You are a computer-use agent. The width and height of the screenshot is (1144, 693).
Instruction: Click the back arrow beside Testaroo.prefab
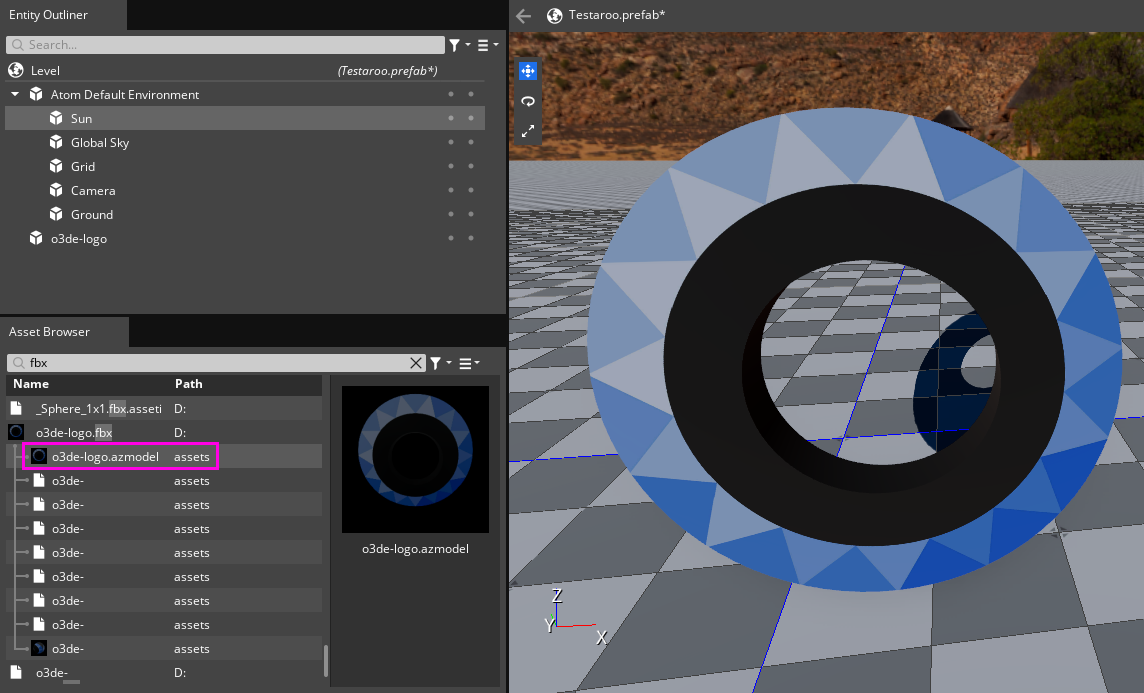coord(523,15)
